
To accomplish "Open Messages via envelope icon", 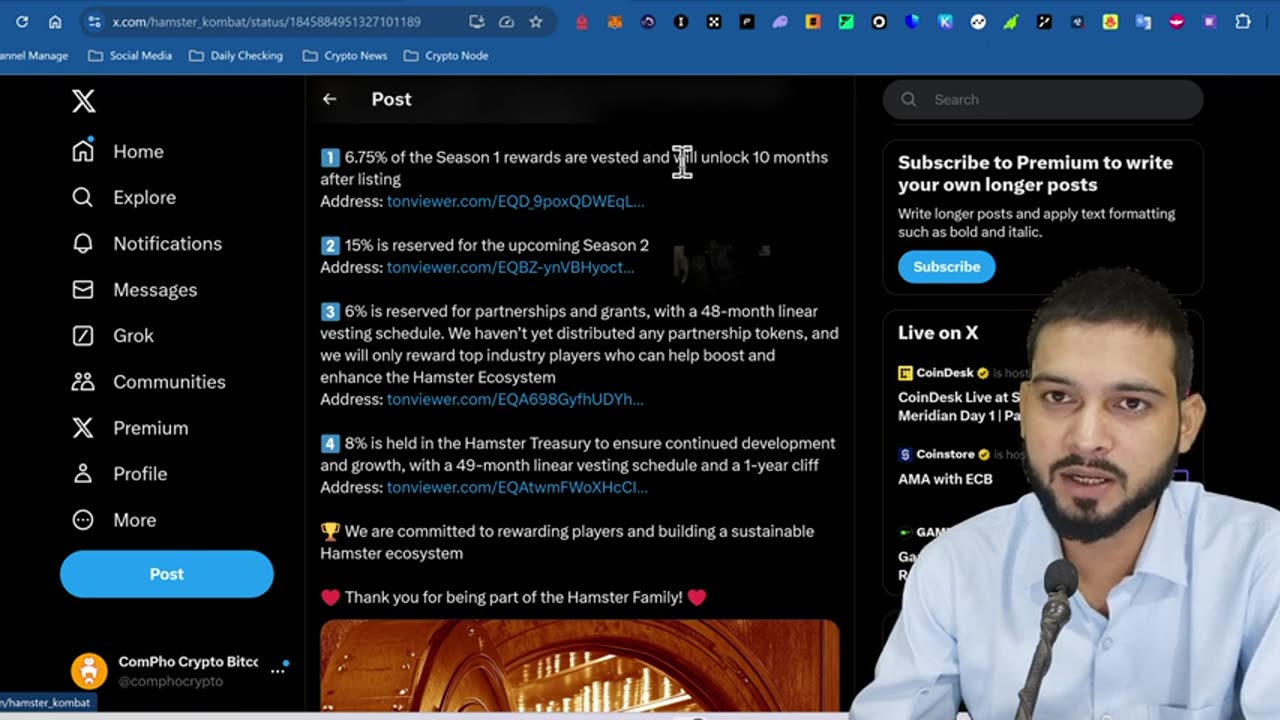I will coord(83,289).
